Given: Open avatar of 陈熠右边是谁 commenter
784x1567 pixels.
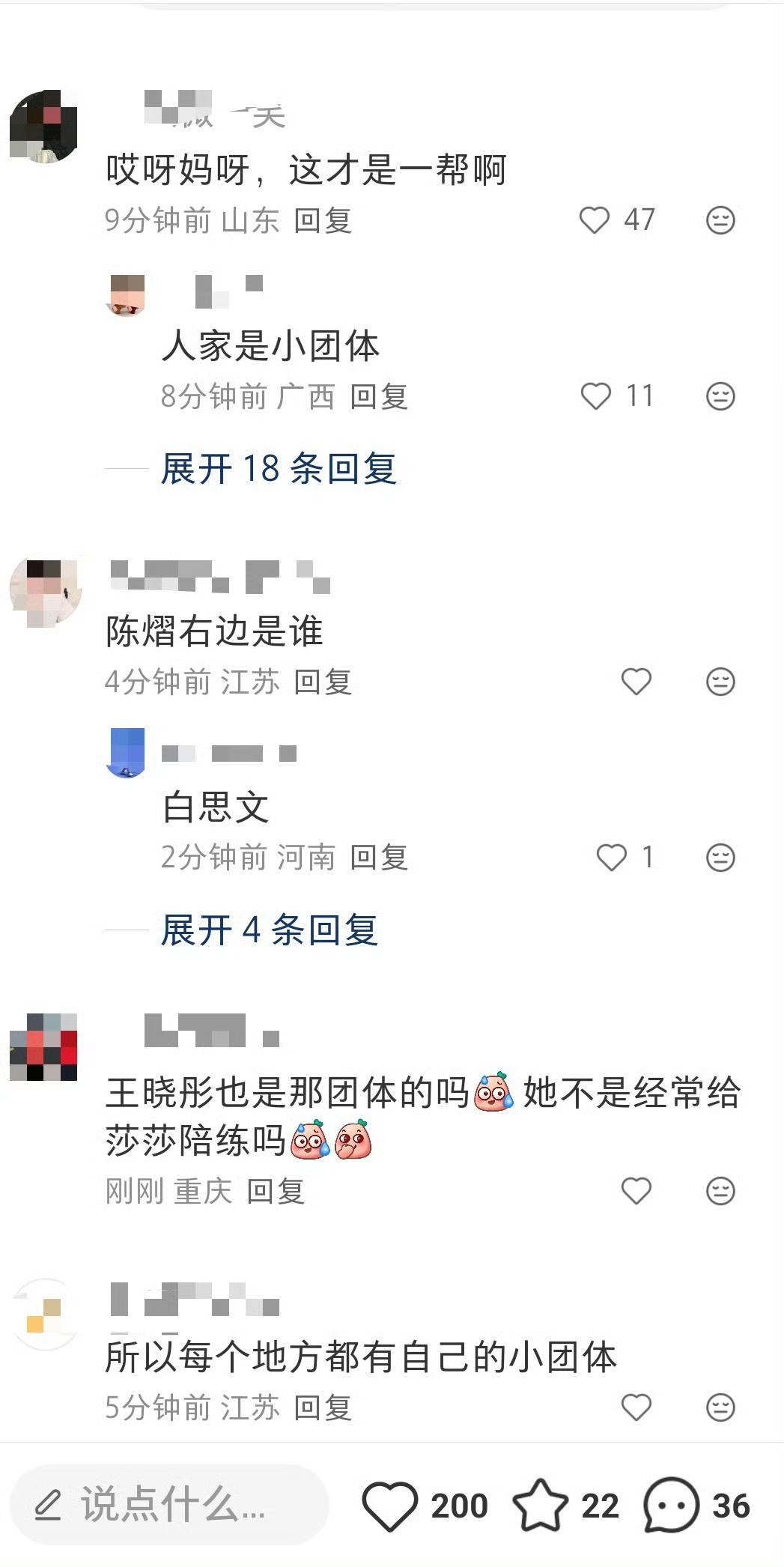Looking at the screenshot, I should pos(45,592).
